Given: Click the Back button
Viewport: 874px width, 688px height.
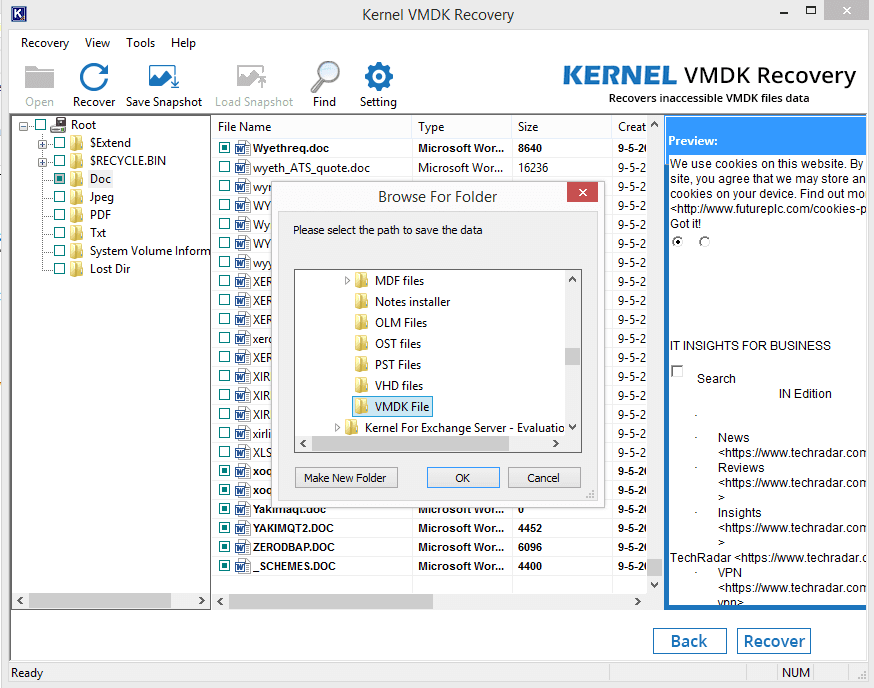Looking at the screenshot, I should click(690, 641).
